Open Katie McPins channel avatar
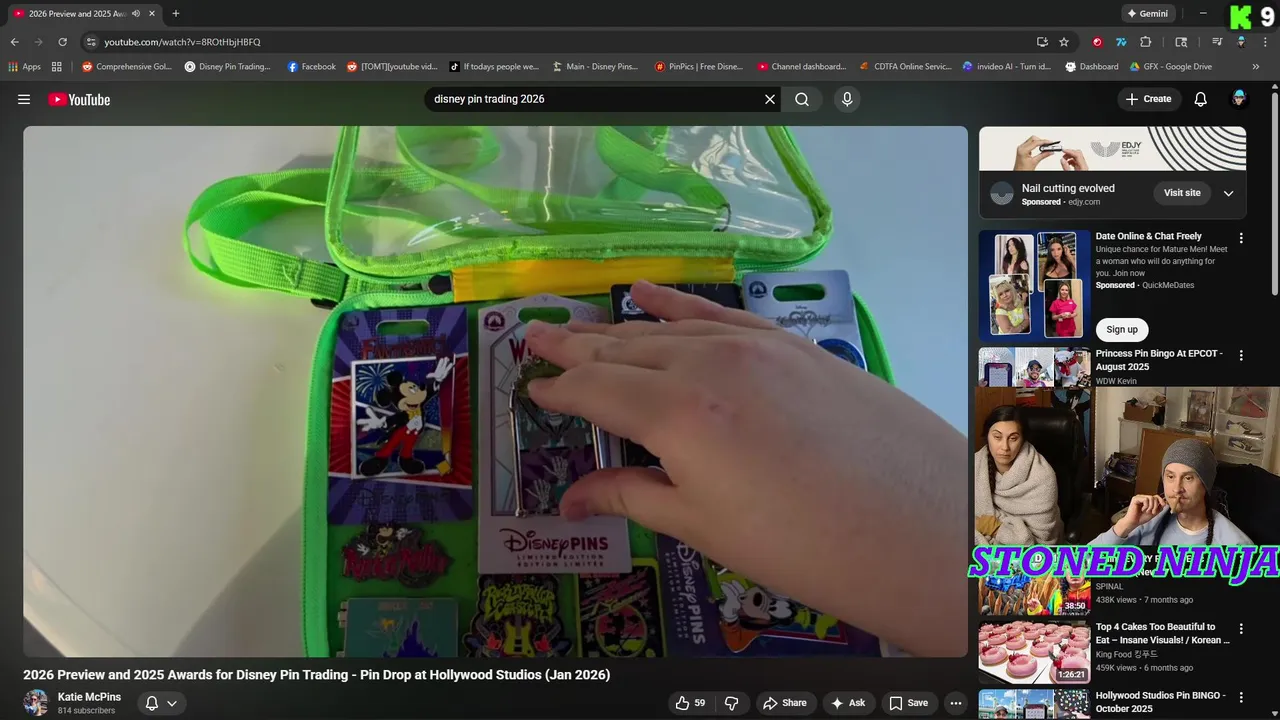The image size is (1280, 720). tap(36, 703)
